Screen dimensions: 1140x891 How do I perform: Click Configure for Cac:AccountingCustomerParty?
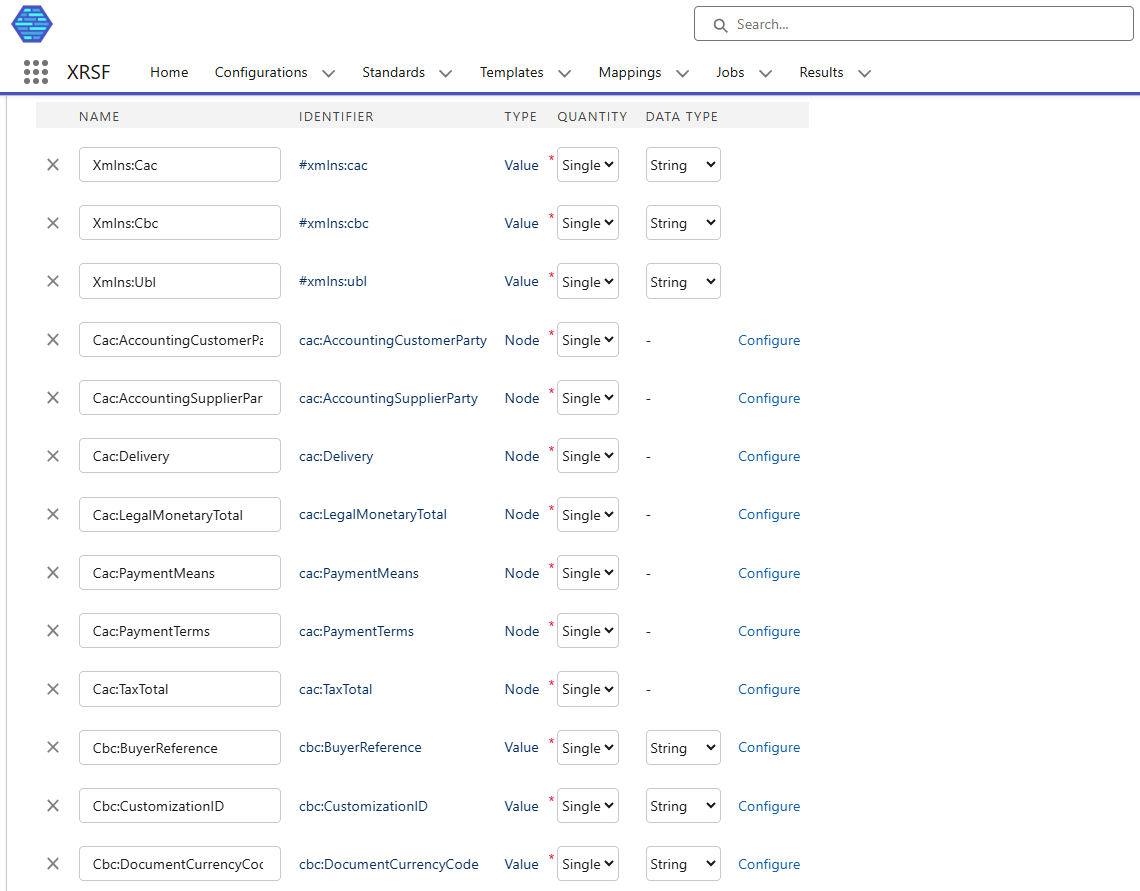point(768,340)
